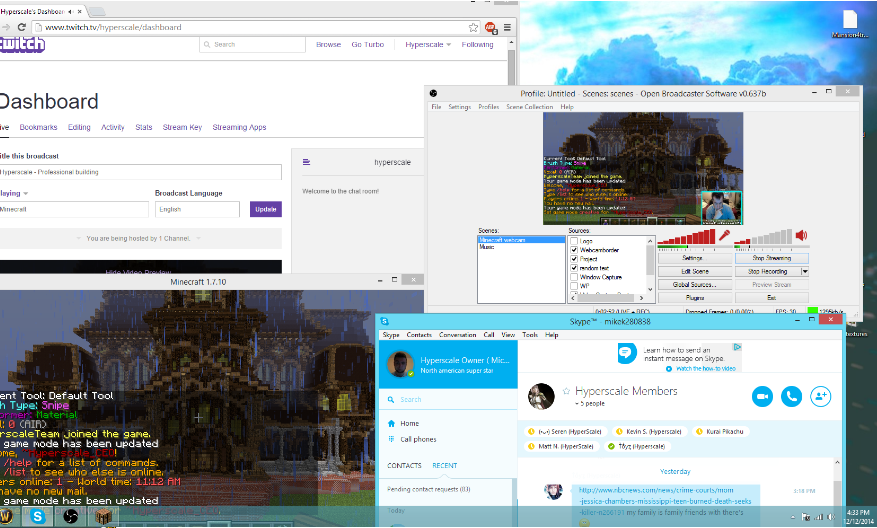This screenshot has width=877, height=528.
Task: Open the Stop Recording dropdown arrow in OBS
Action: tap(805, 271)
